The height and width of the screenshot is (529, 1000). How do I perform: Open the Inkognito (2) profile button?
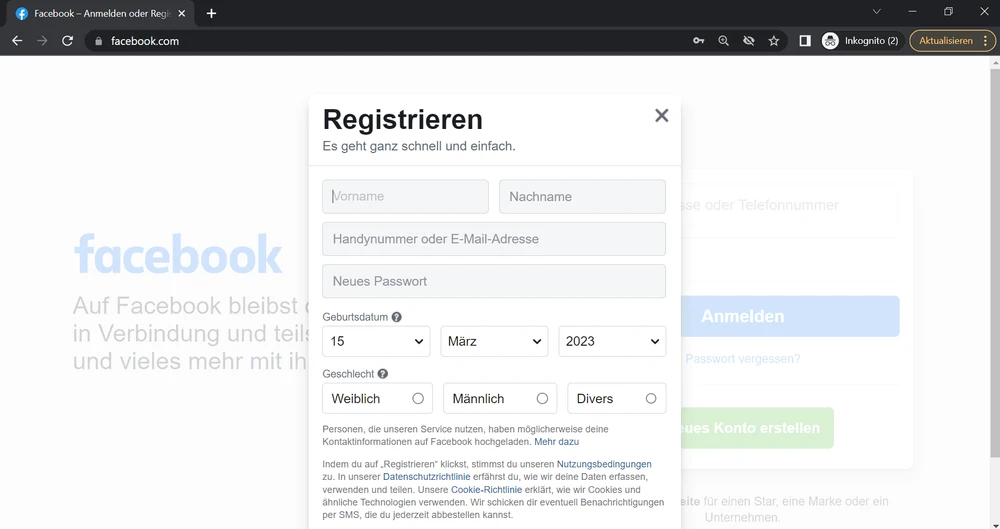[862, 41]
